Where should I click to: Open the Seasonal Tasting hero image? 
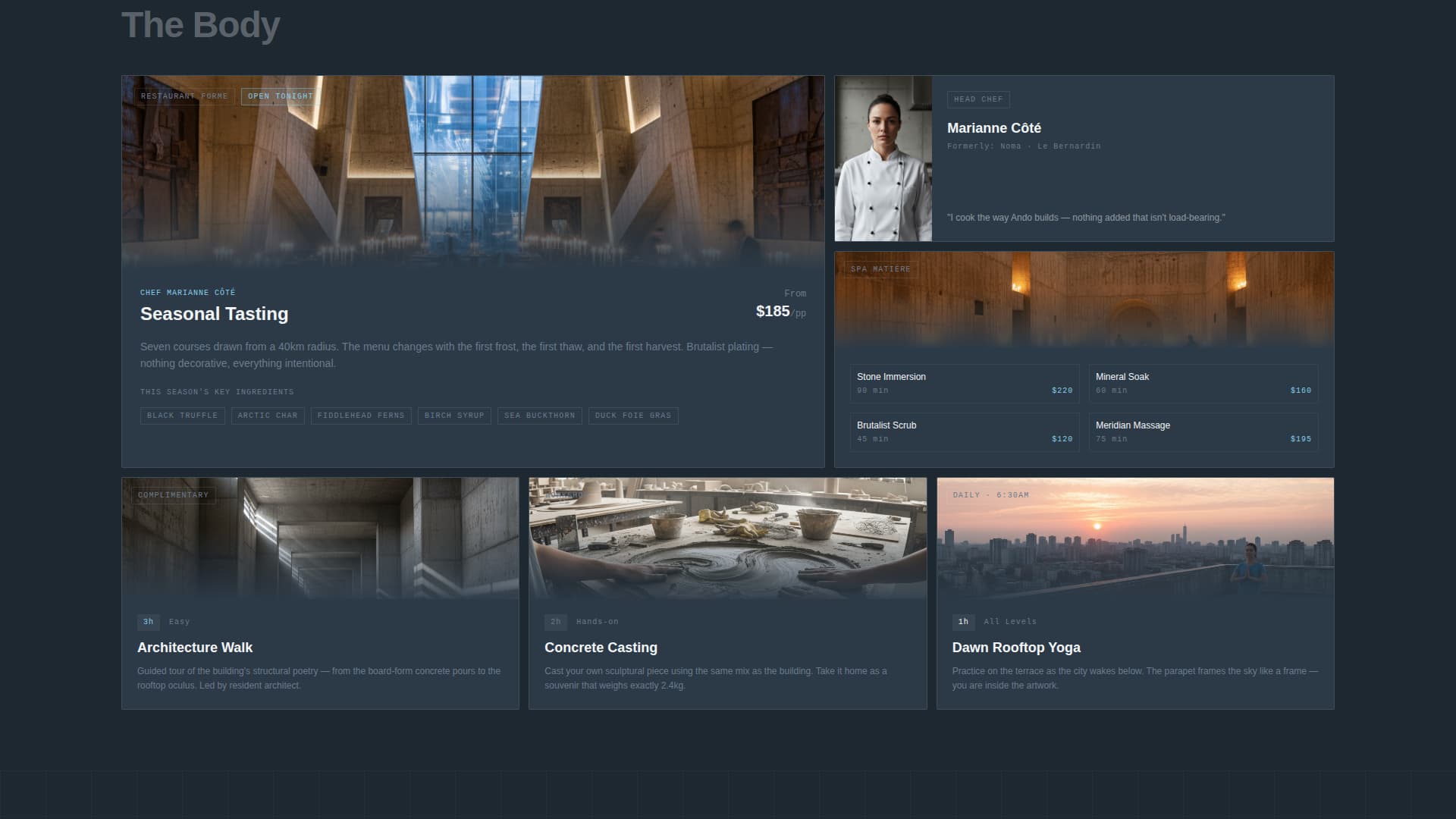472,174
